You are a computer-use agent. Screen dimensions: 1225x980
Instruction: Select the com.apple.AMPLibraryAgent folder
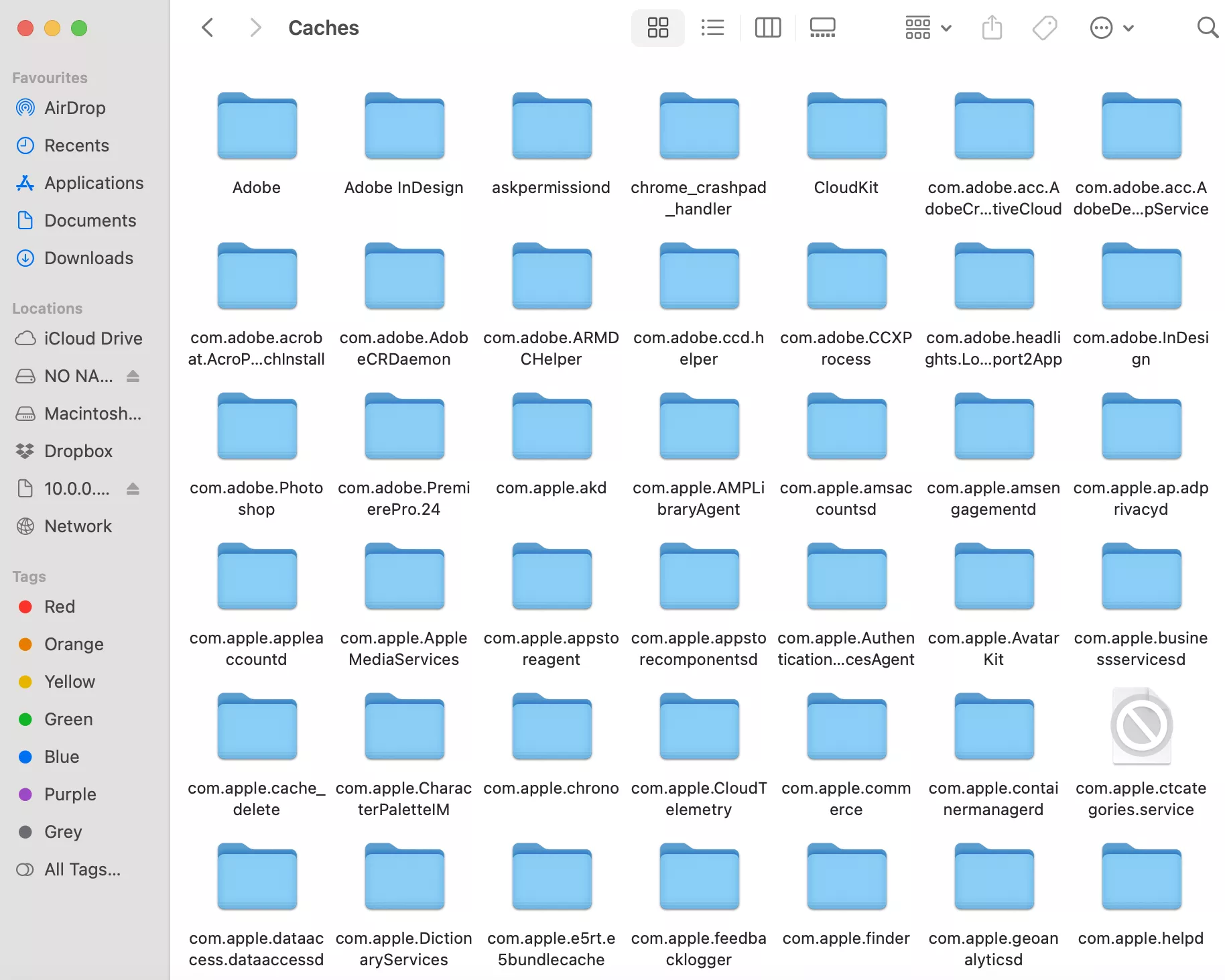tap(699, 426)
